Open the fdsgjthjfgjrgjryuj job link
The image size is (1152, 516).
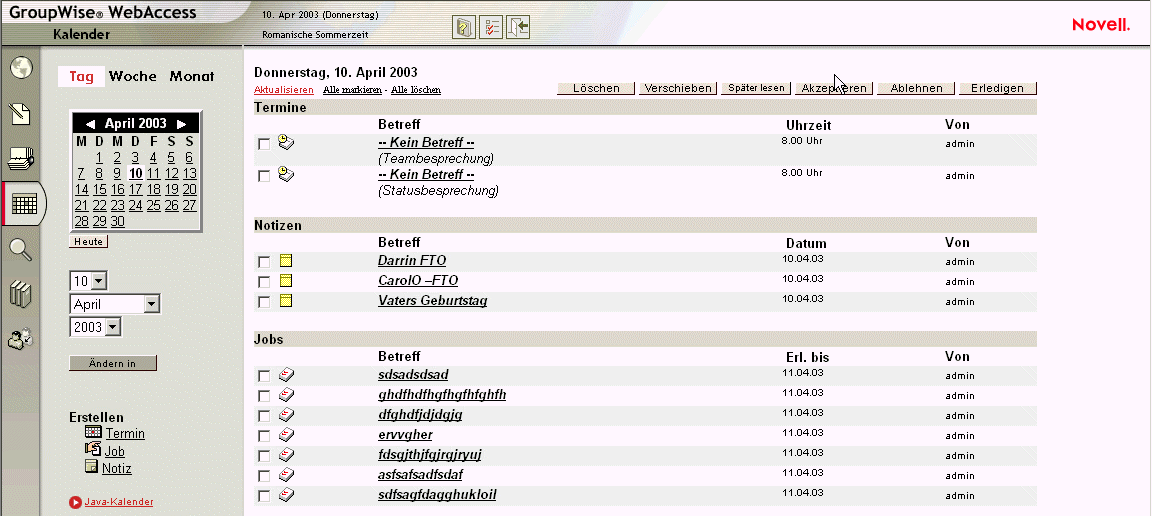(x=430, y=454)
